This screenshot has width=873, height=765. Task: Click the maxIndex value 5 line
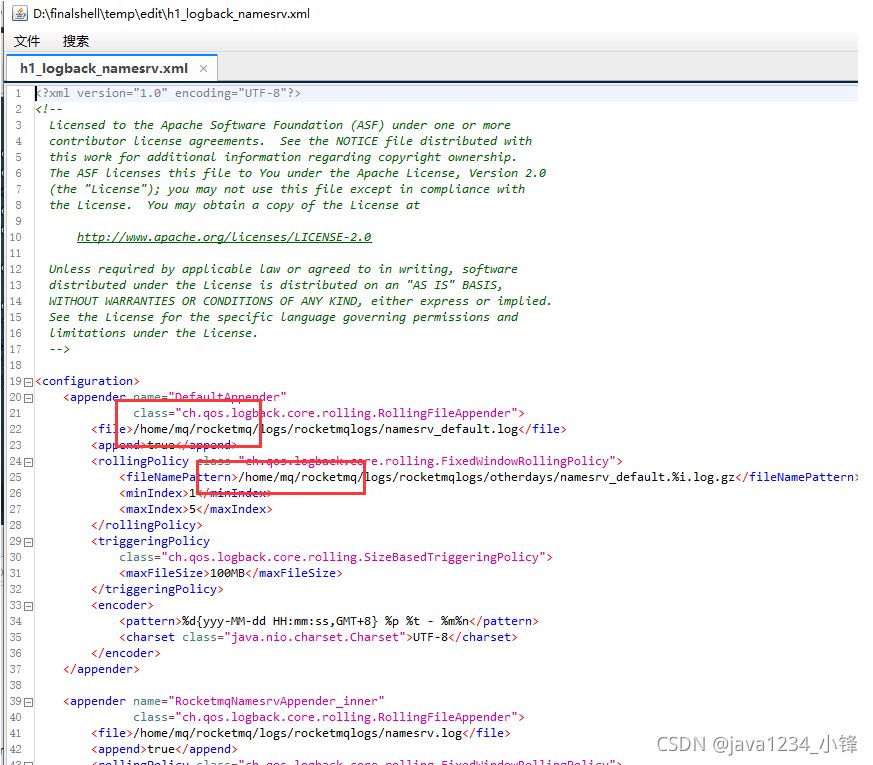pos(196,509)
